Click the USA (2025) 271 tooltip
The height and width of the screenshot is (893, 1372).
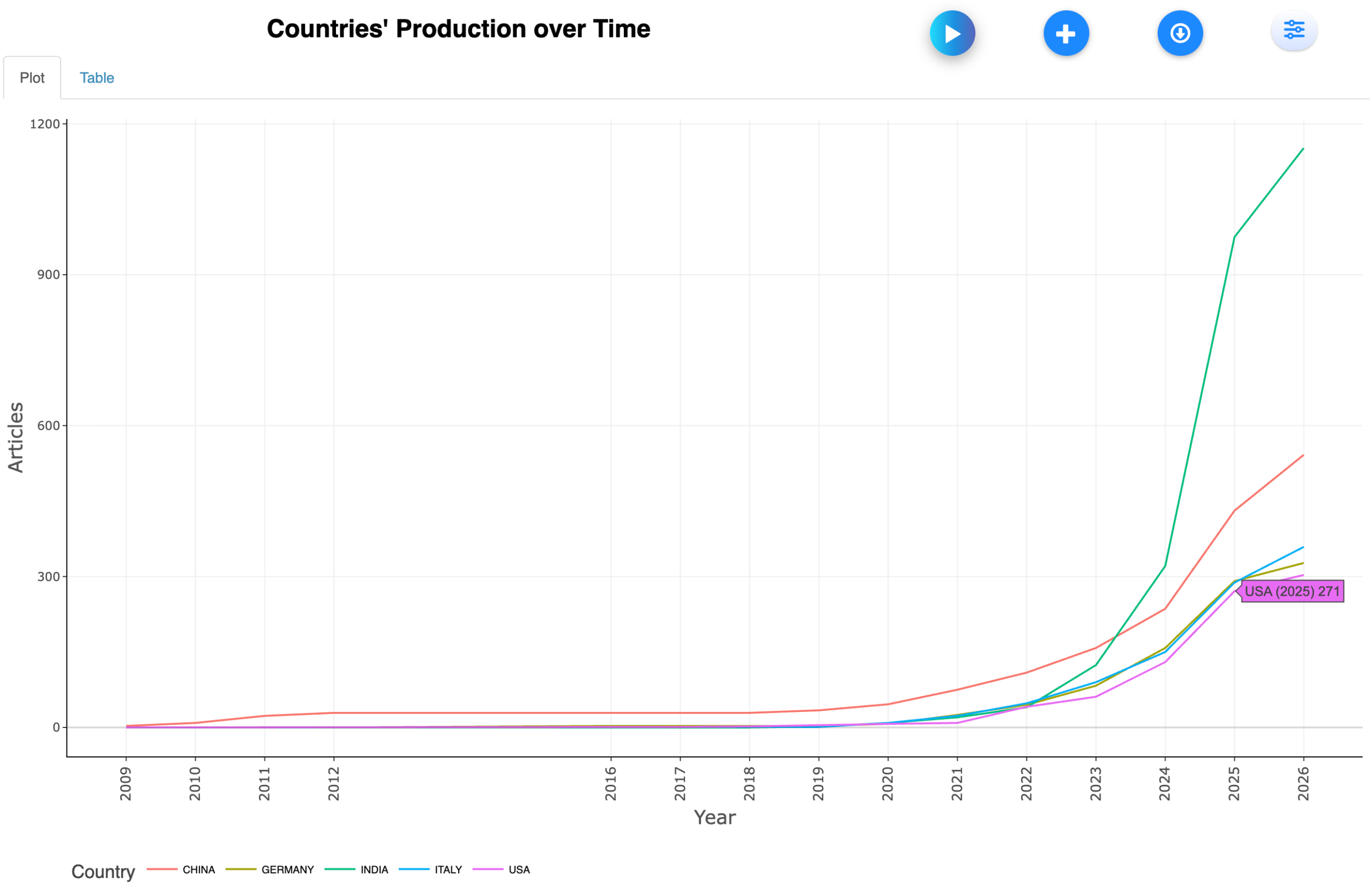click(x=1291, y=591)
